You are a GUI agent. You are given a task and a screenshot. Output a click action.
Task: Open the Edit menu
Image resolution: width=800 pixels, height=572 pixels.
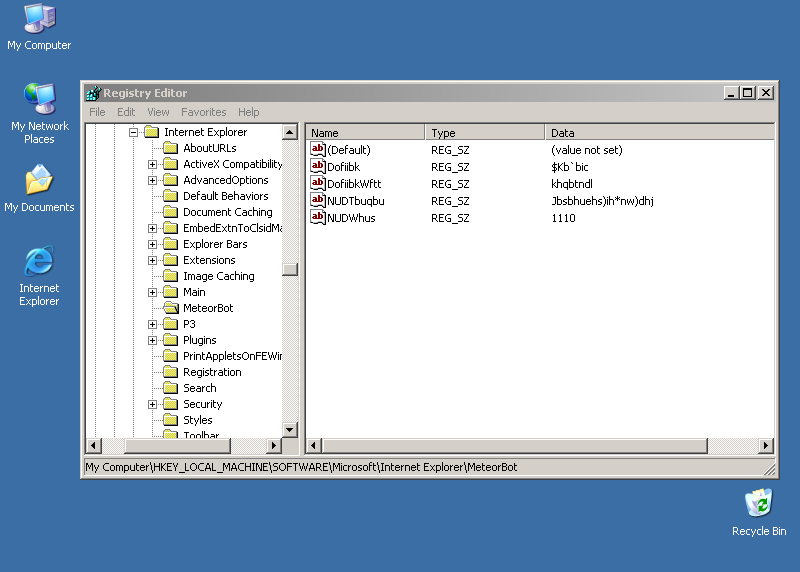[x=126, y=112]
